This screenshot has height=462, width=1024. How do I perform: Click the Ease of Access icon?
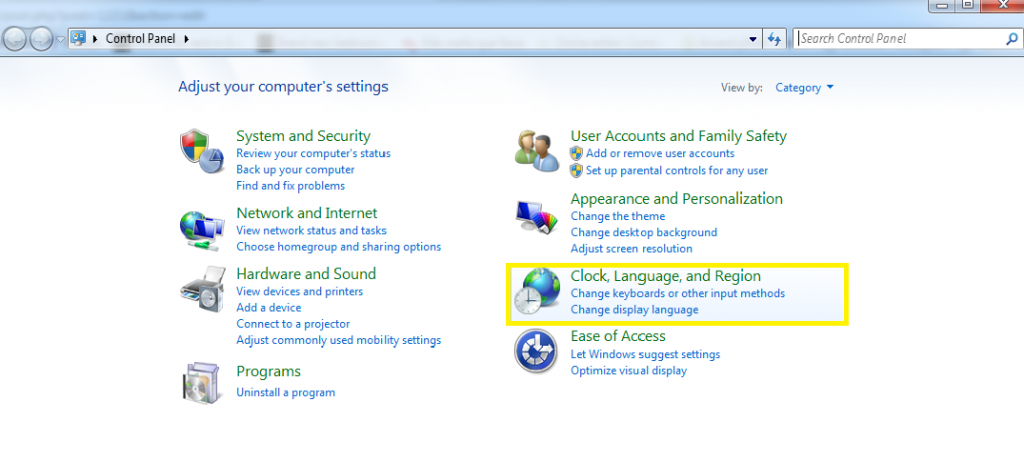coord(537,353)
